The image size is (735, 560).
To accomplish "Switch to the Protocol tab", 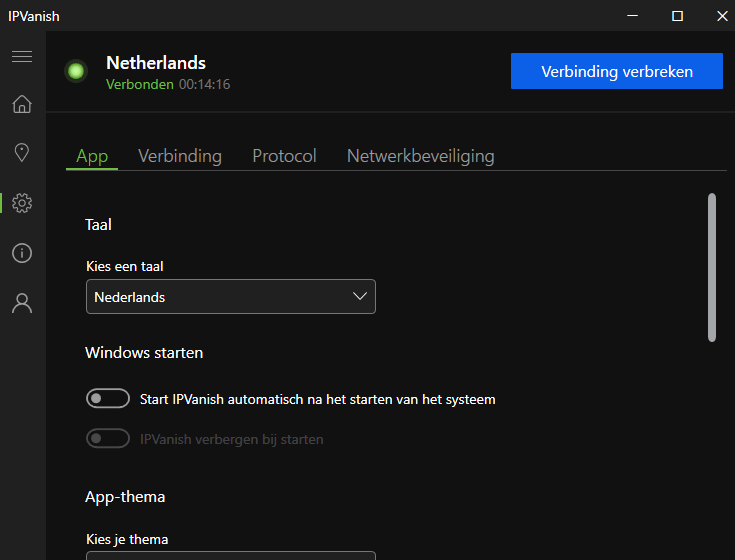I will (x=284, y=156).
